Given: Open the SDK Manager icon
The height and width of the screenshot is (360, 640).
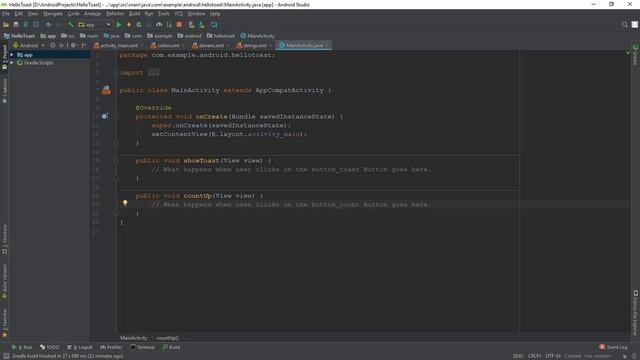Looking at the screenshot, I should pos(202,25).
